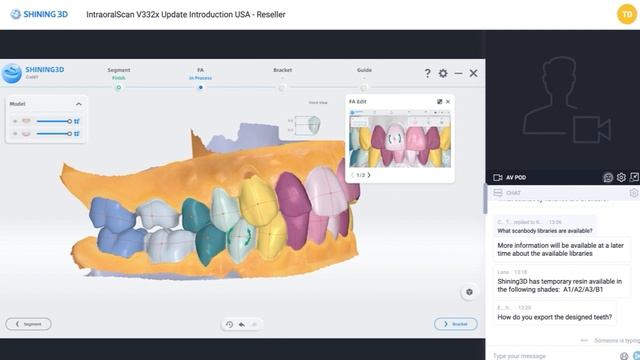Viewport: 640px width, 360px height.
Task: Select the FA workflow step
Action: tap(200, 78)
